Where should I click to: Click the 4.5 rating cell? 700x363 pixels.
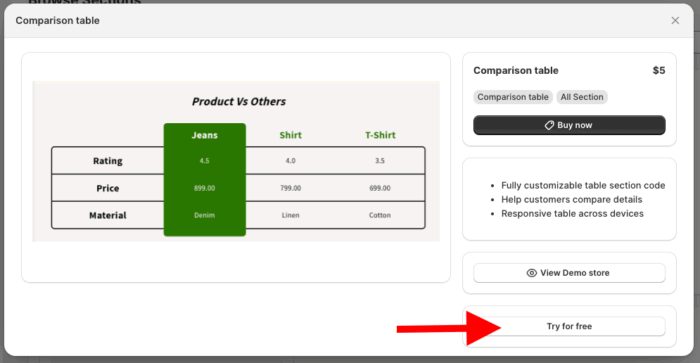coord(204,161)
